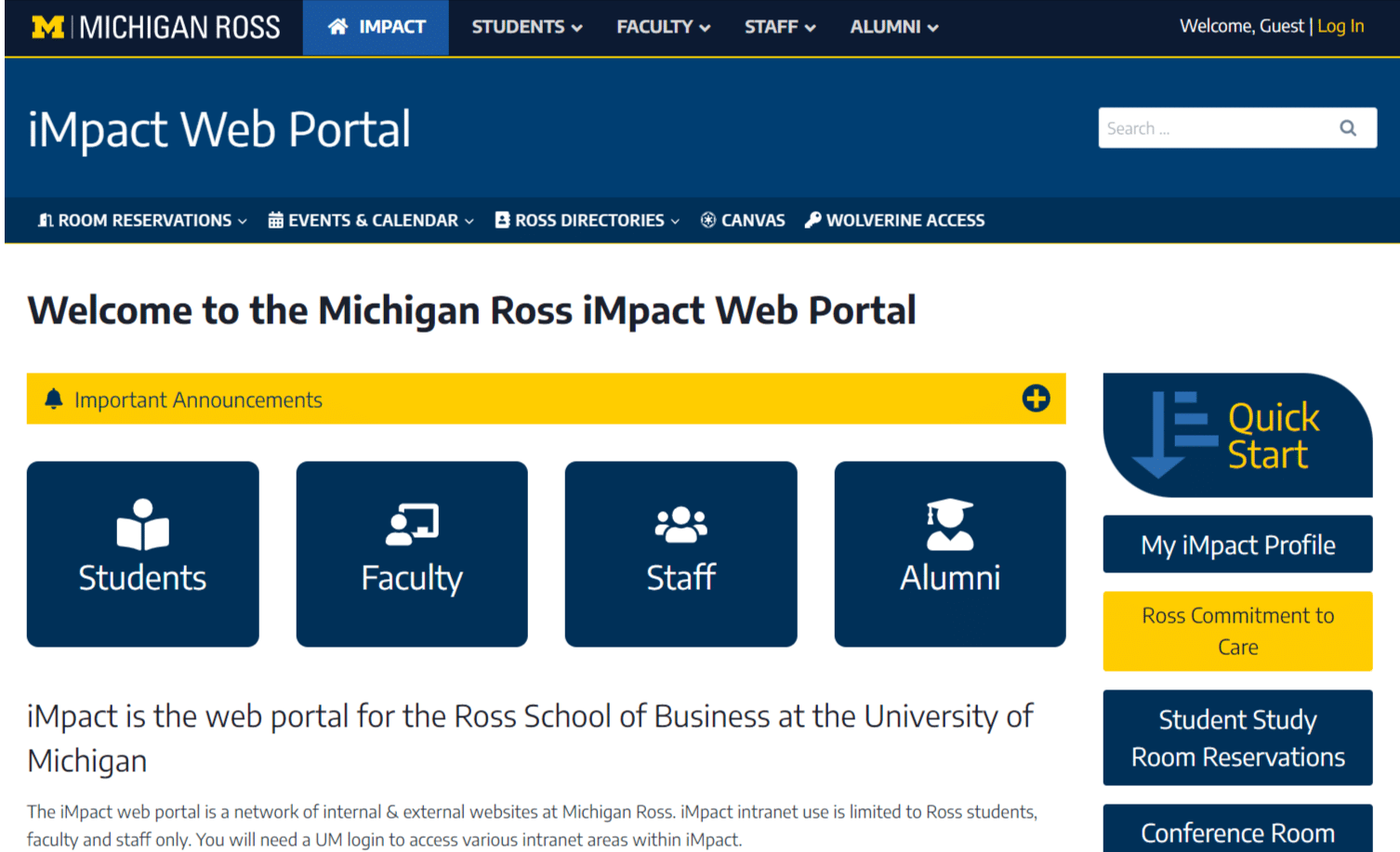Expand the Ross Directories dropdown
This screenshot has height=852, width=1400.
pos(588,220)
